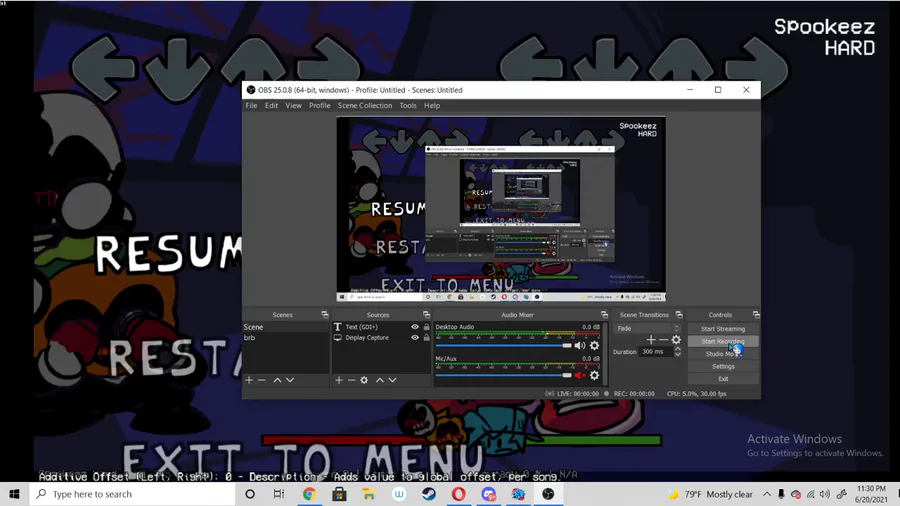Remove scene transition with minus icon
The image size is (900, 506).
click(x=664, y=340)
